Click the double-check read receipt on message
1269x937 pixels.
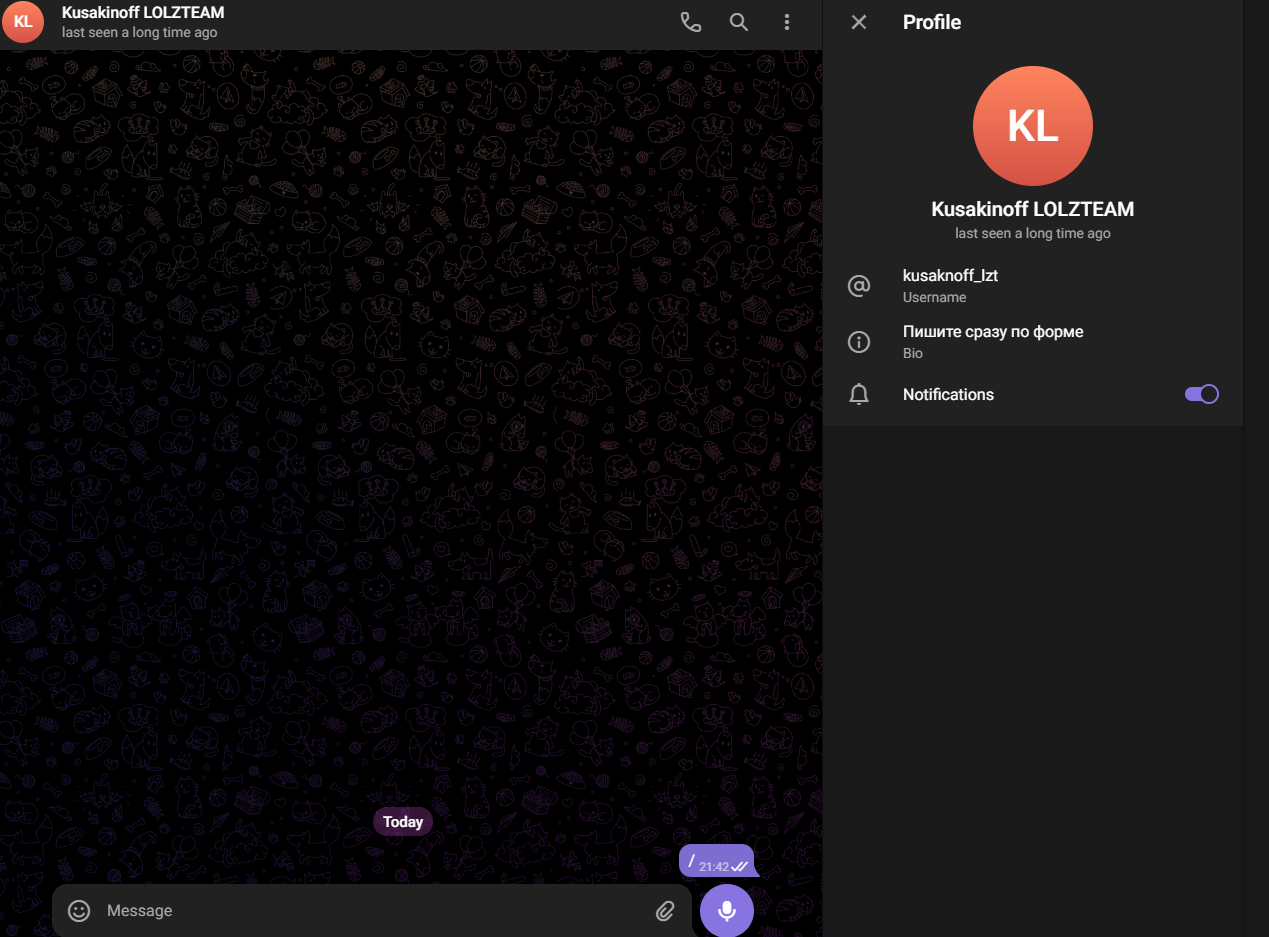pyautogui.click(x=740, y=866)
